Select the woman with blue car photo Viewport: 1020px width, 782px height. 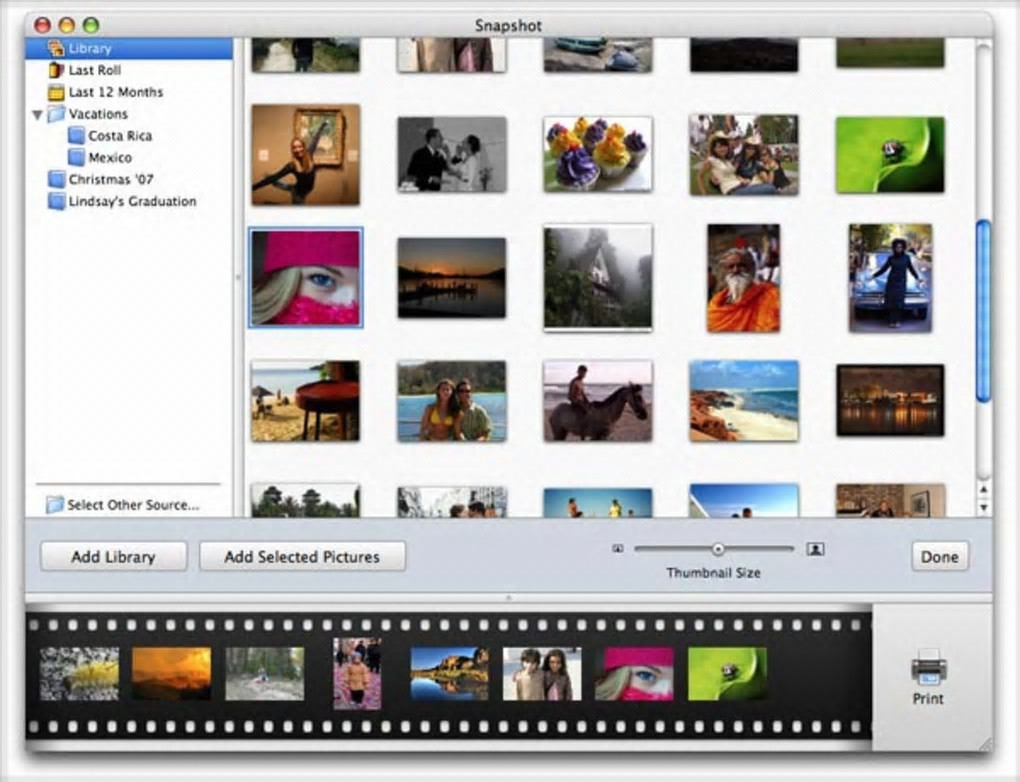coord(890,278)
